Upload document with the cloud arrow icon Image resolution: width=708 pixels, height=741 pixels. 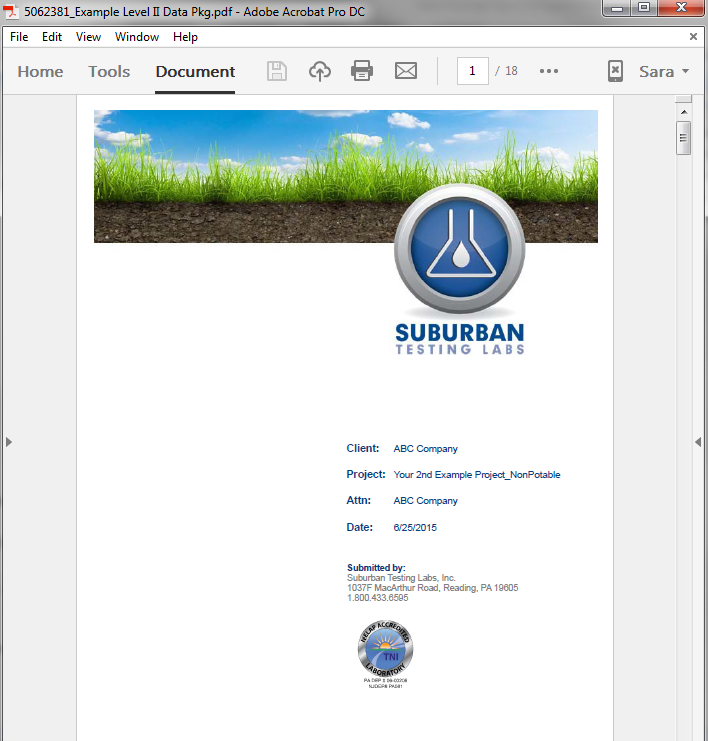(320, 71)
